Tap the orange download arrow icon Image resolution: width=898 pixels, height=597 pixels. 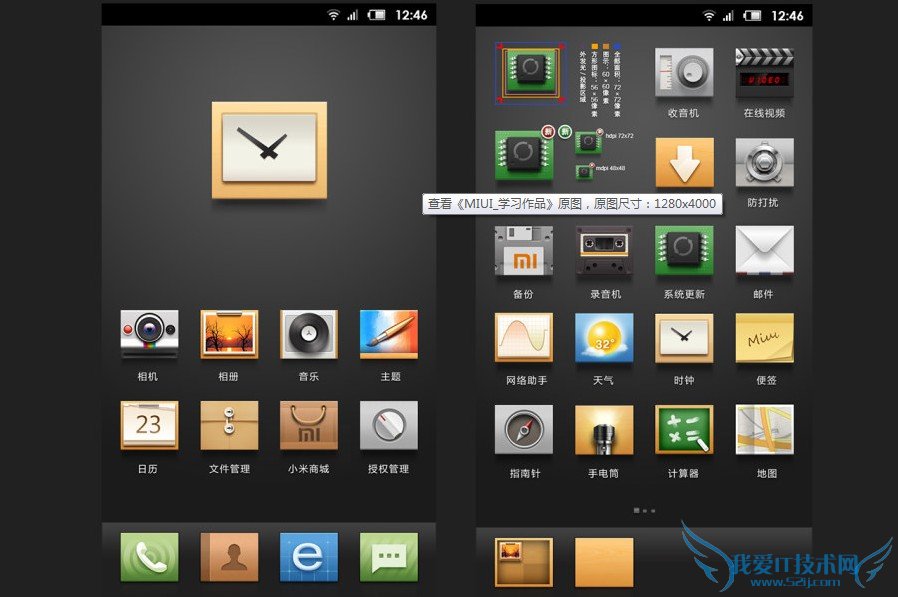pos(684,162)
